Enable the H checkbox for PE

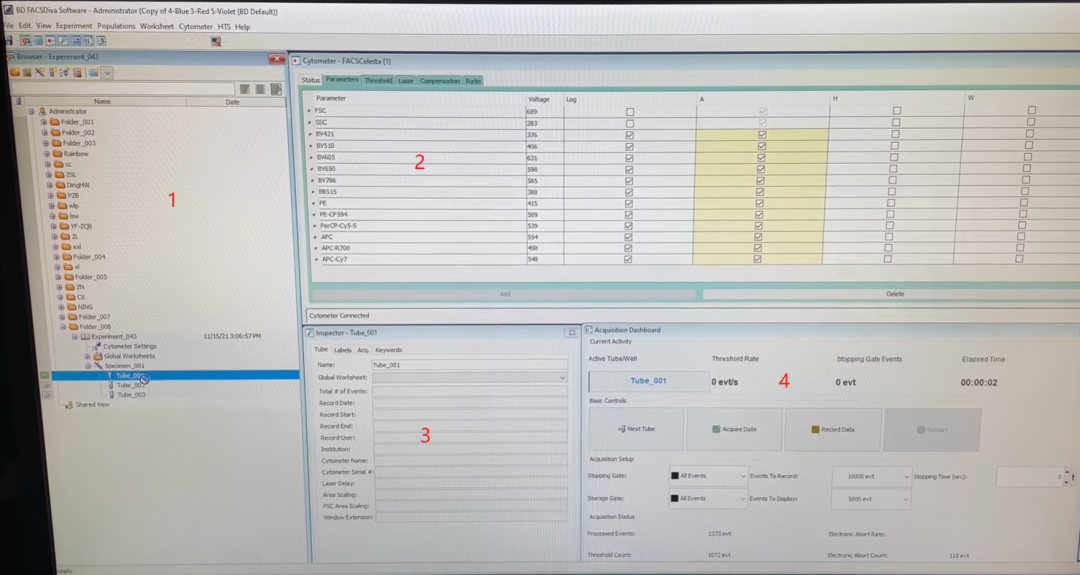click(x=891, y=203)
